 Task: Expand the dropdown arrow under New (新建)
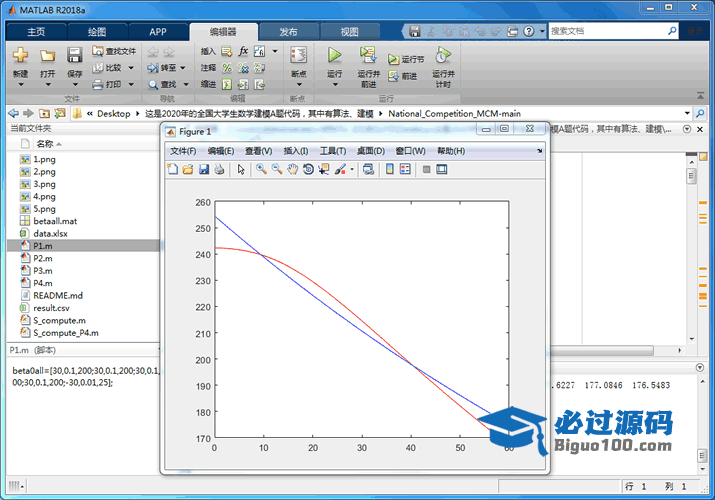click(x=21, y=85)
